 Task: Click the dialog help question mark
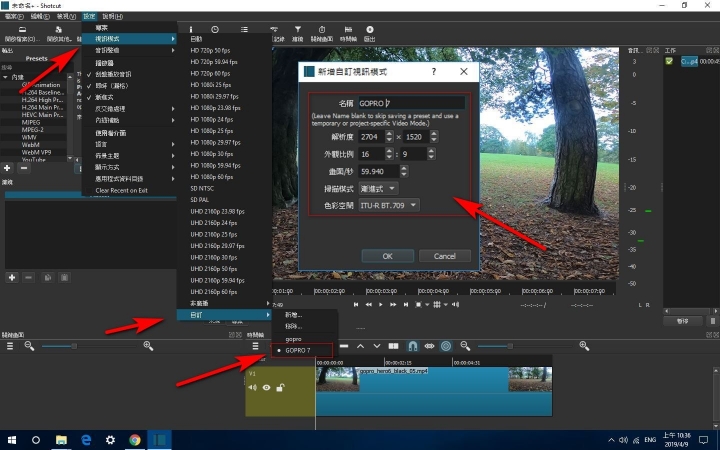[x=433, y=72]
